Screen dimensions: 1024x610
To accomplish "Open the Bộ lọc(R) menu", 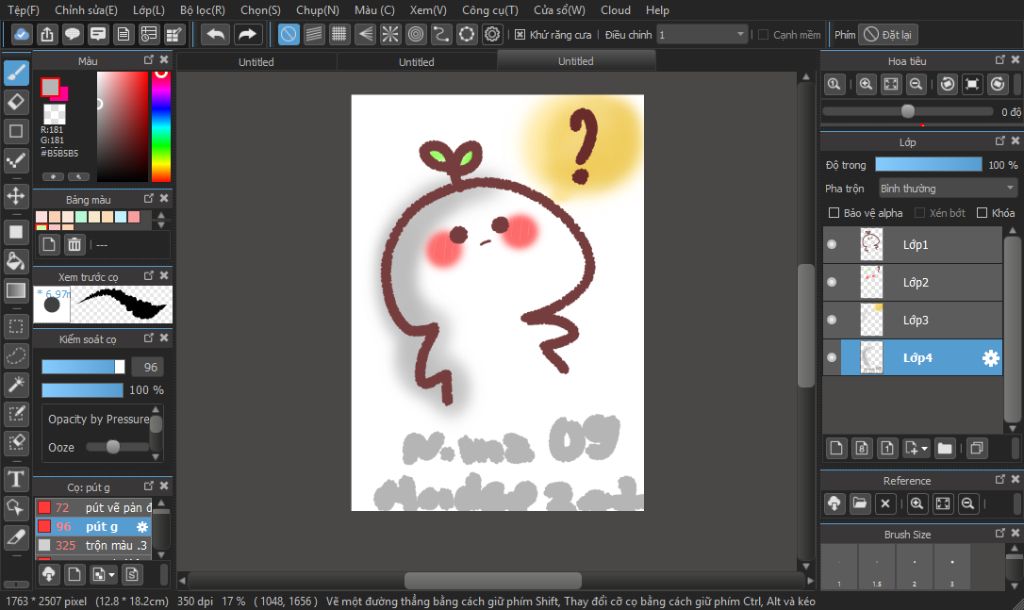I will coord(202,10).
